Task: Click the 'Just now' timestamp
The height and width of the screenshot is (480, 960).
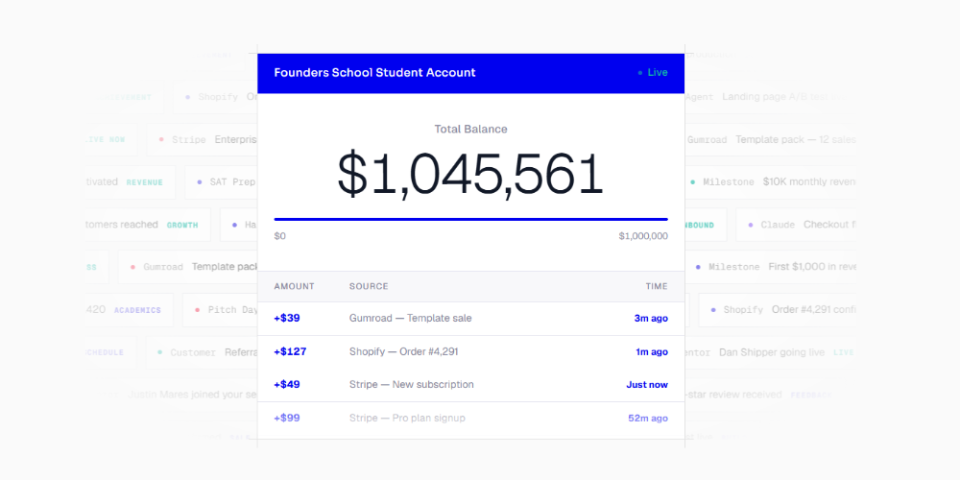Action: tap(647, 385)
